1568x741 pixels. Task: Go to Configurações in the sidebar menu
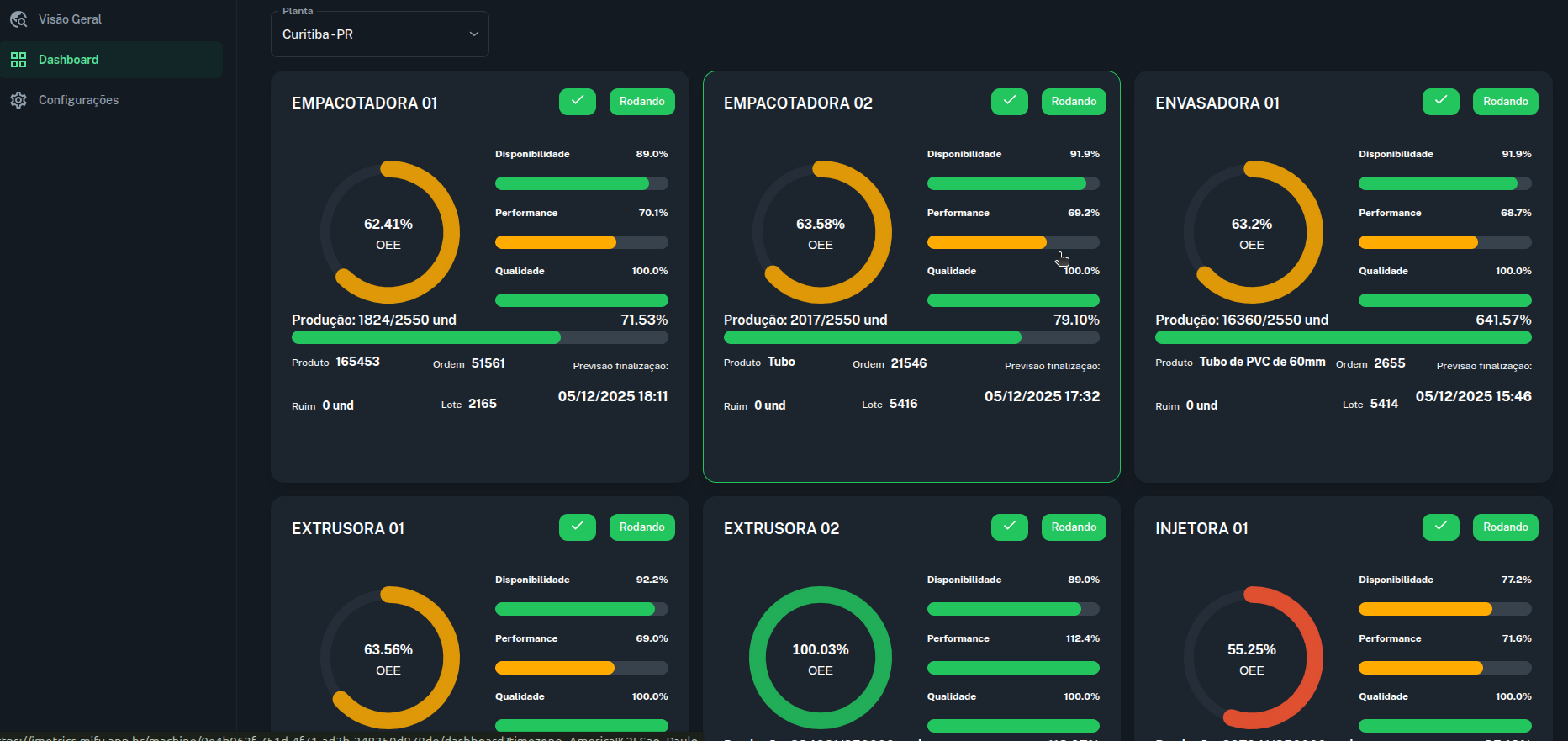point(78,100)
